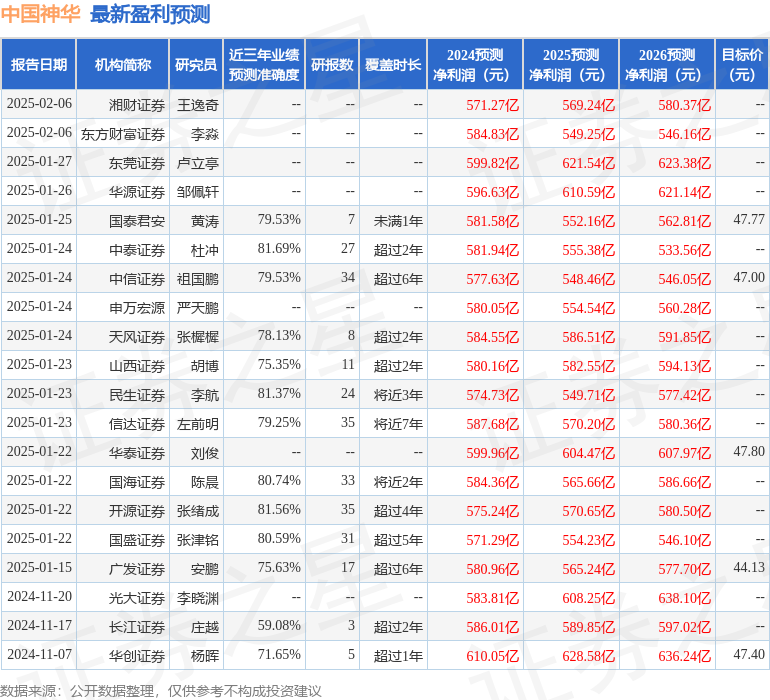
Task: Click researcher name 邹佩轩
Action: [197, 192]
